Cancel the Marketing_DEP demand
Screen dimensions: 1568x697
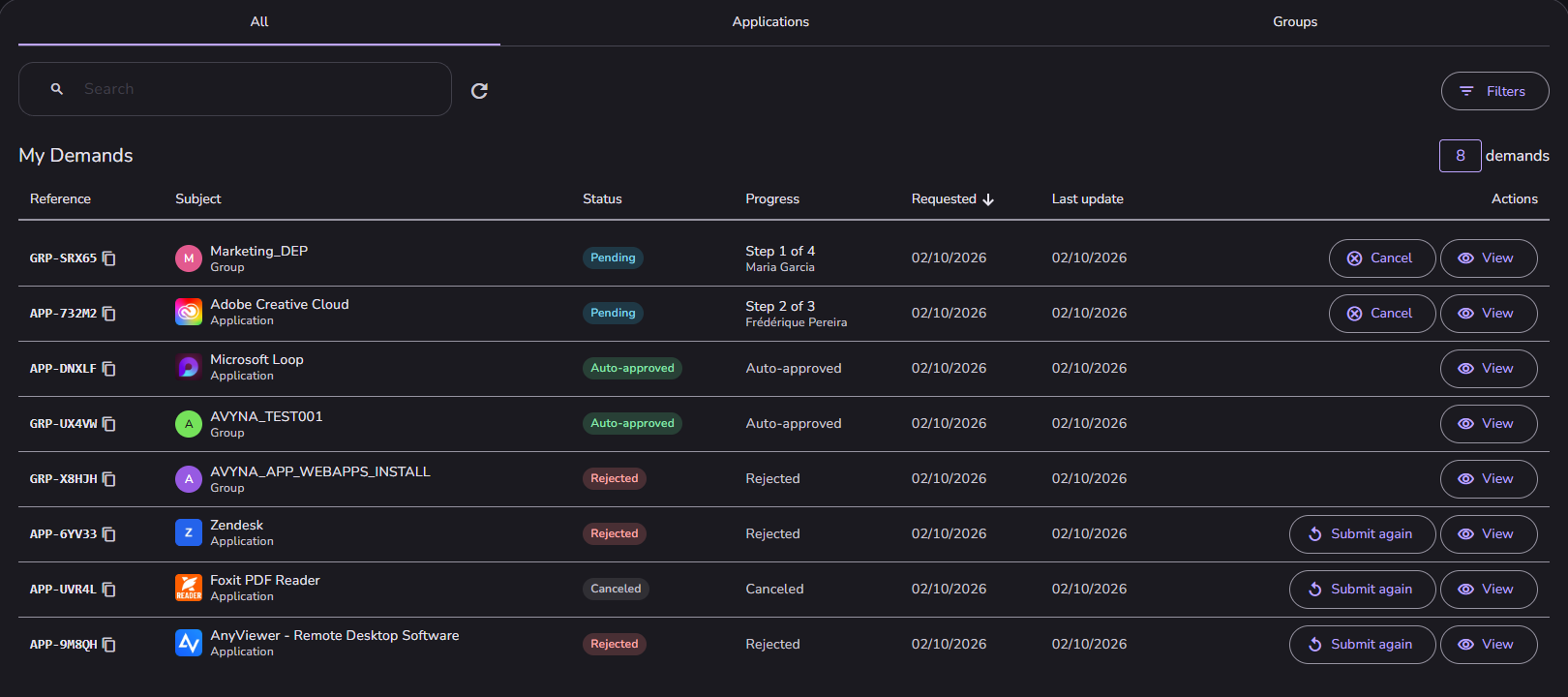[x=1382, y=258]
